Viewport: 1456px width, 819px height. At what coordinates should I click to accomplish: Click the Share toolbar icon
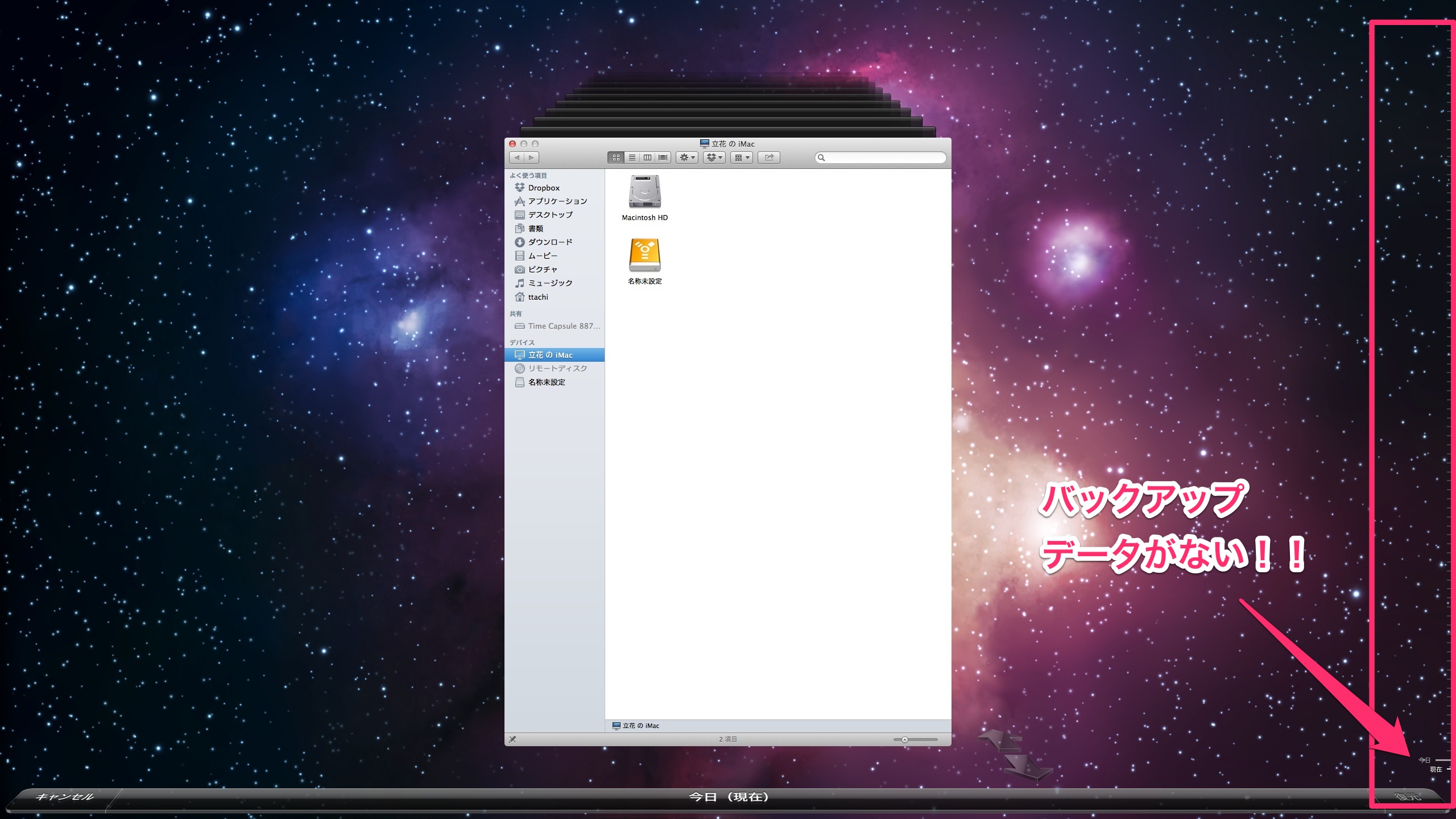769,158
